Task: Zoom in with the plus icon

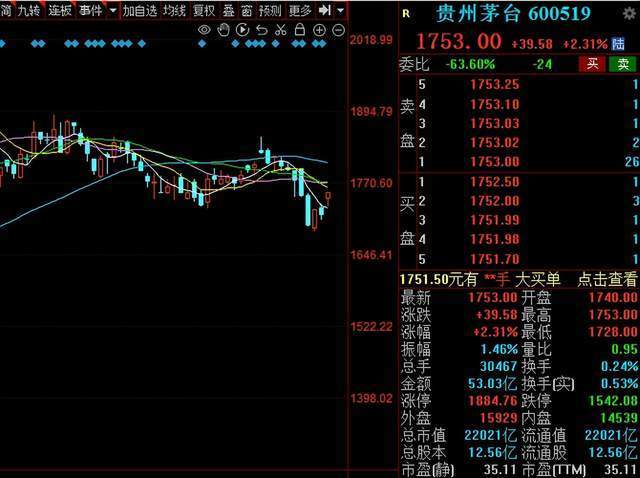Action: (319, 30)
